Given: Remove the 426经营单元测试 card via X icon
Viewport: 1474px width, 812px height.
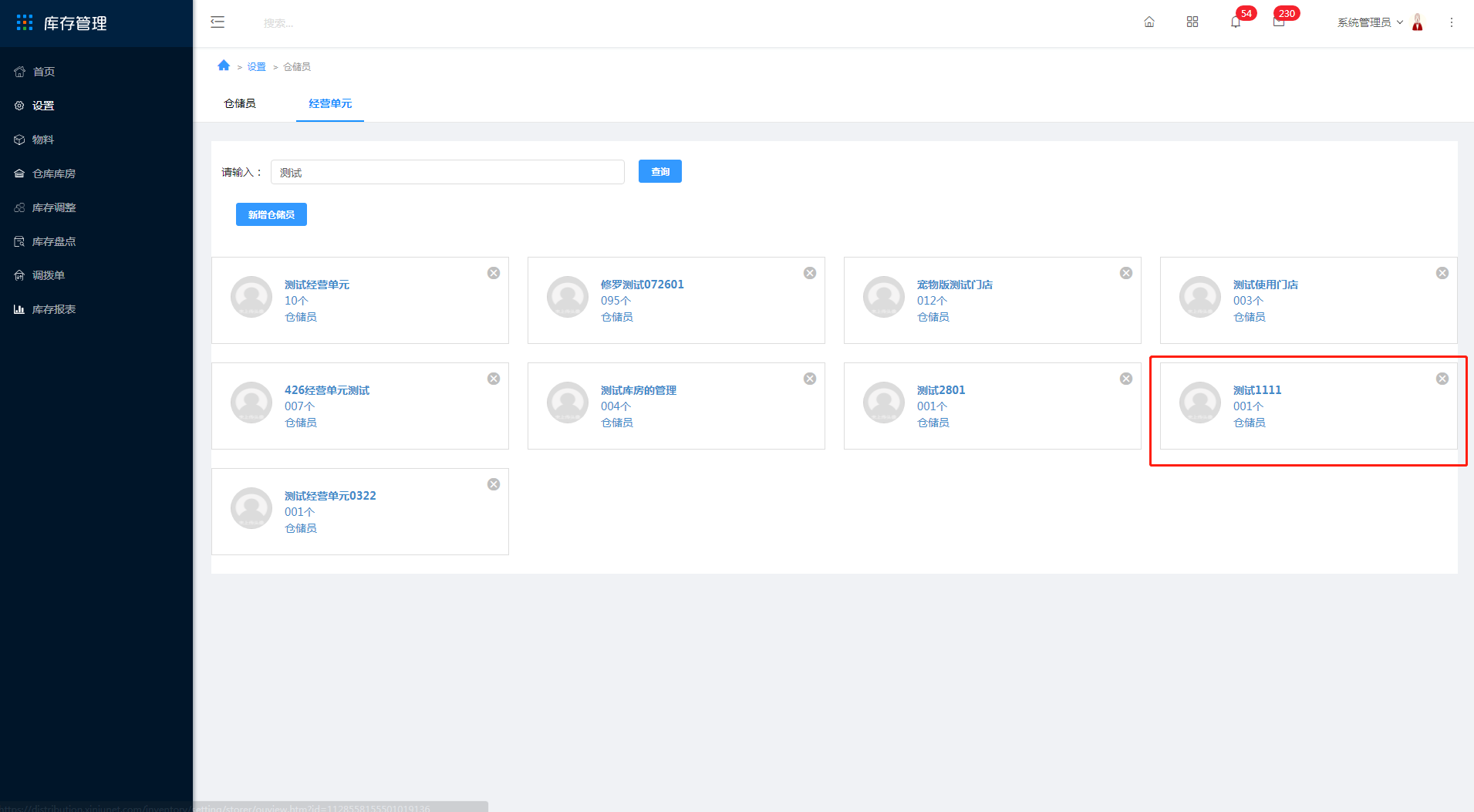Looking at the screenshot, I should tap(494, 379).
